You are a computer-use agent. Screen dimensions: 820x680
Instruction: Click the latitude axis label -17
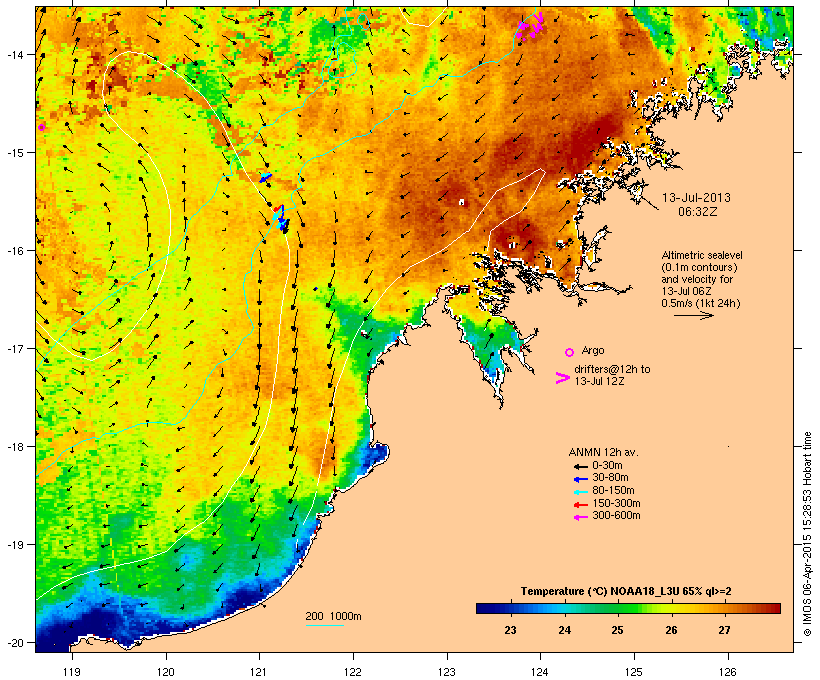pos(14,349)
